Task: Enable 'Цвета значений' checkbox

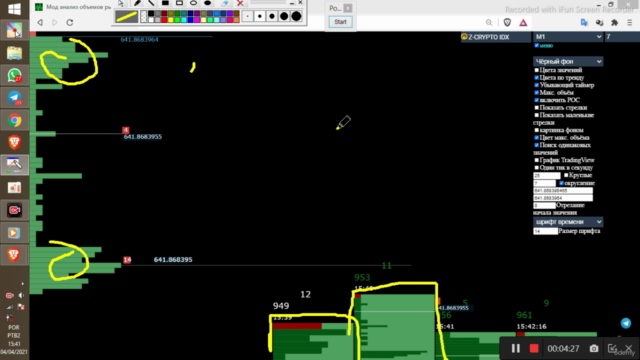Action: [537, 70]
